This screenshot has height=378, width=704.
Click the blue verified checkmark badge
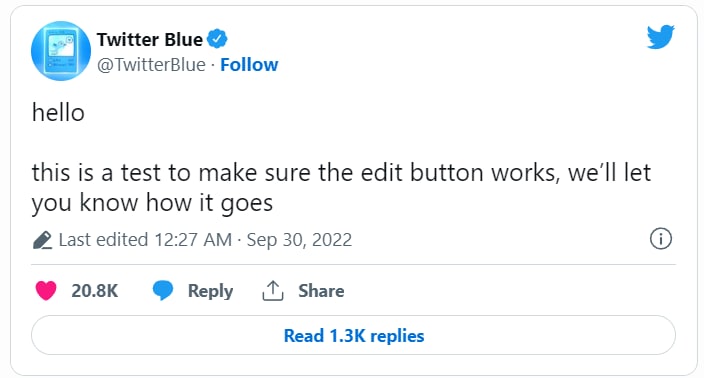[x=217, y=39]
